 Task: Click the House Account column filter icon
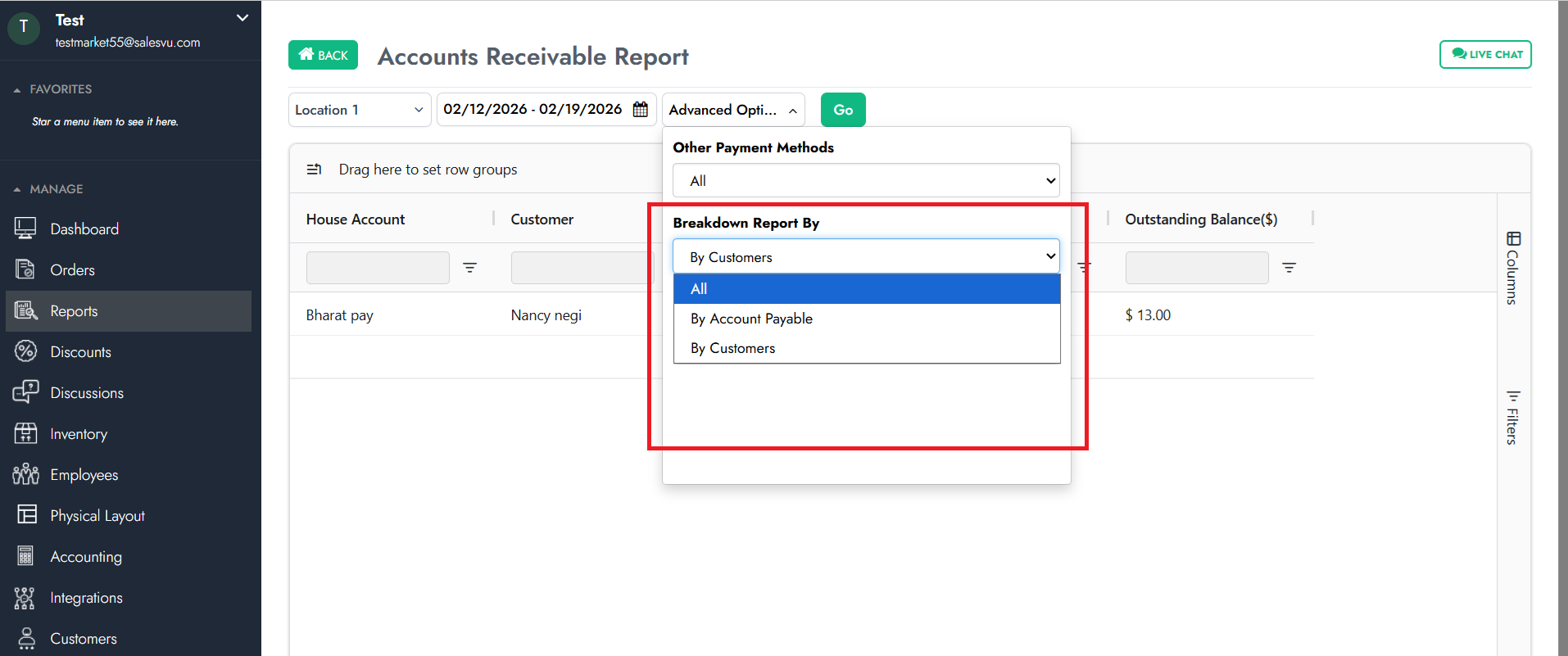coord(469,268)
